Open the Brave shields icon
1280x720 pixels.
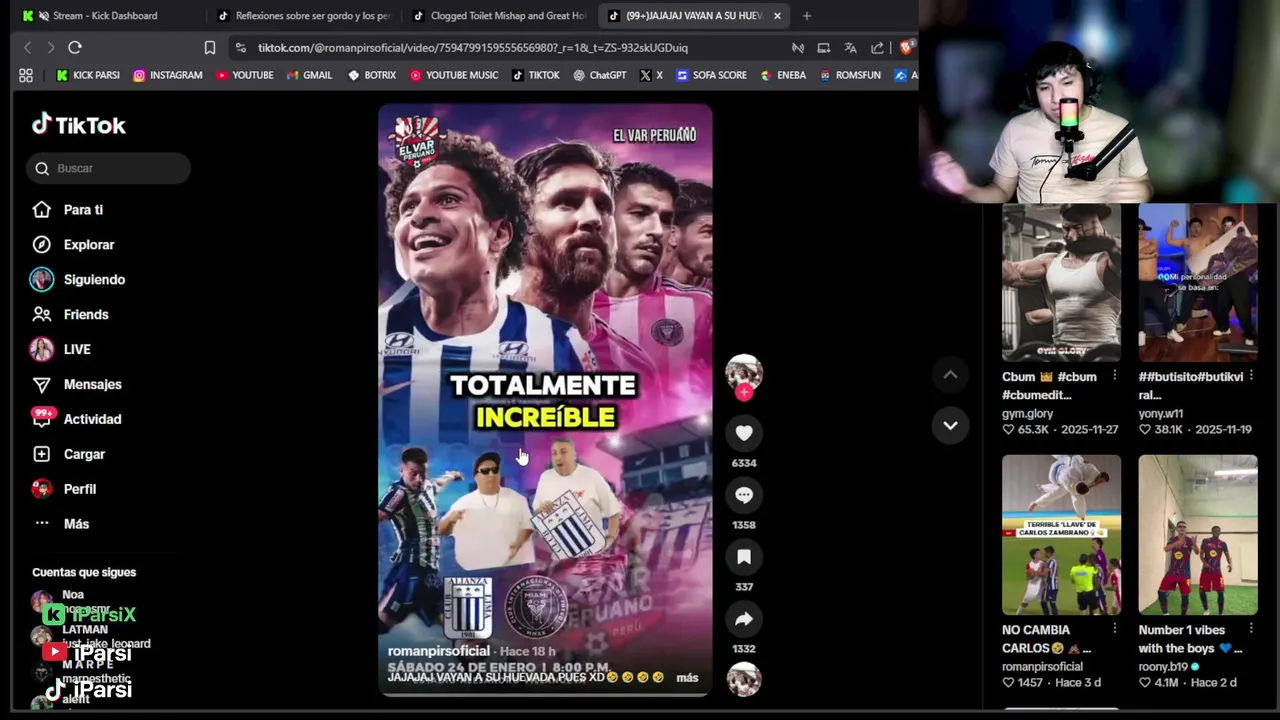(x=906, y=47)
